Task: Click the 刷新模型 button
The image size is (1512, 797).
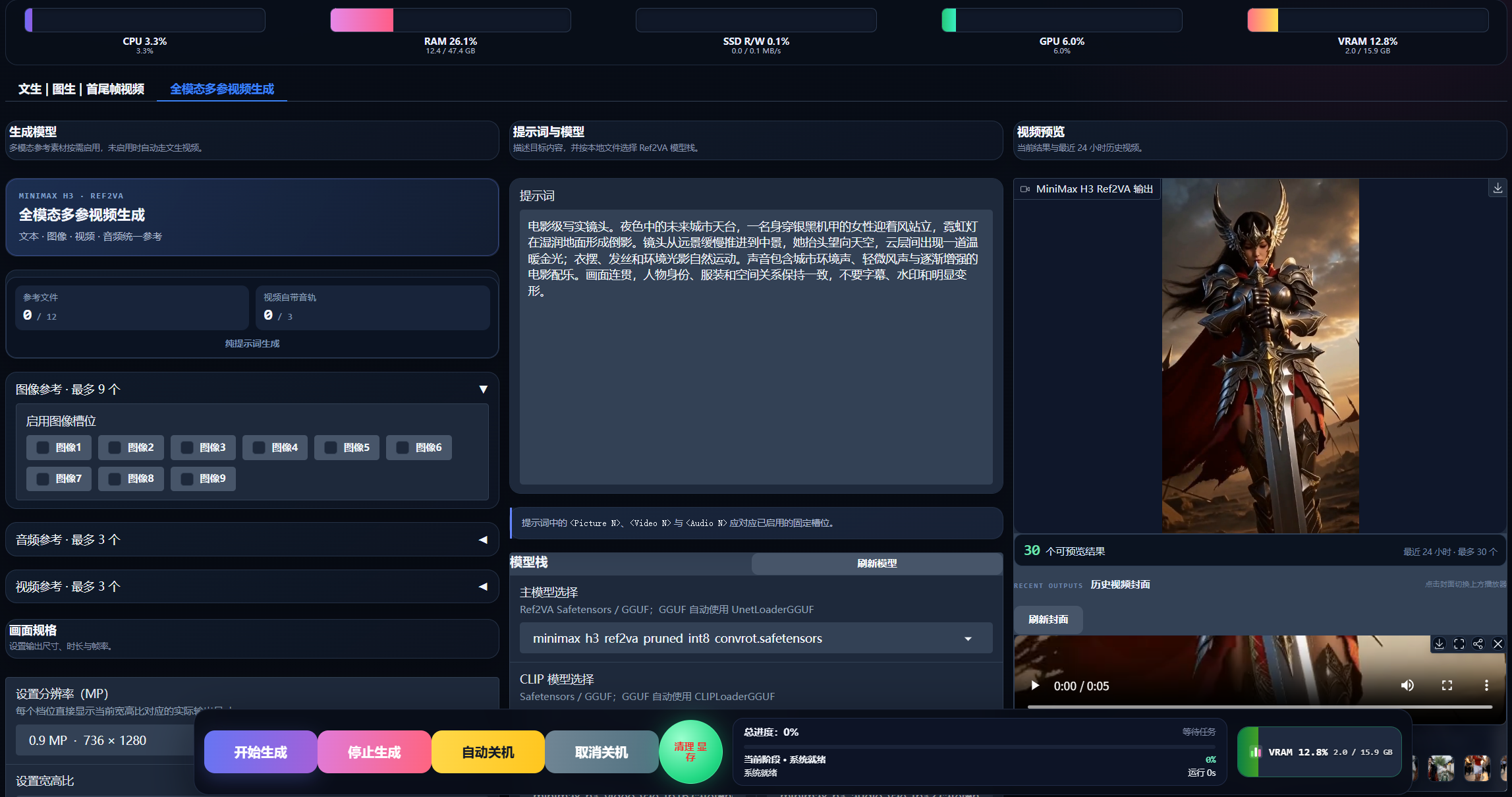Action: point(877,564)
